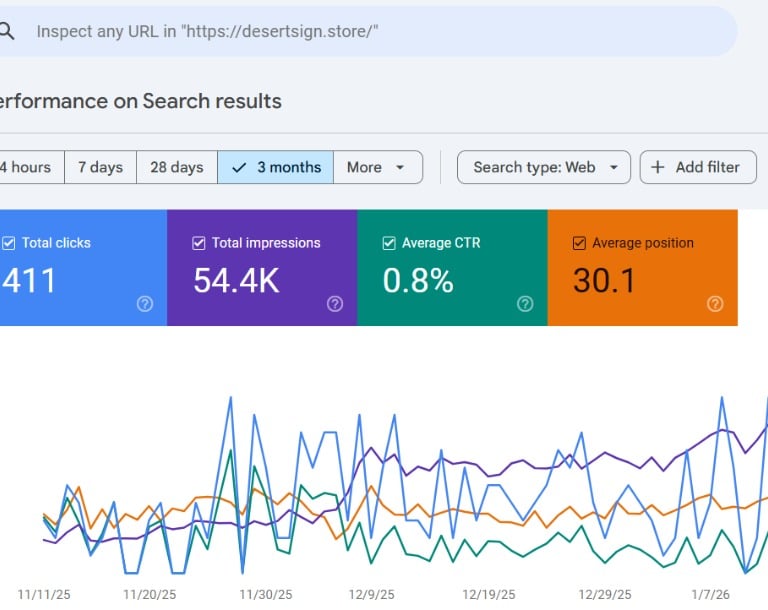
Task: Open the More date range dropdown
Action: pyautogui.click(x=377, y=167)
